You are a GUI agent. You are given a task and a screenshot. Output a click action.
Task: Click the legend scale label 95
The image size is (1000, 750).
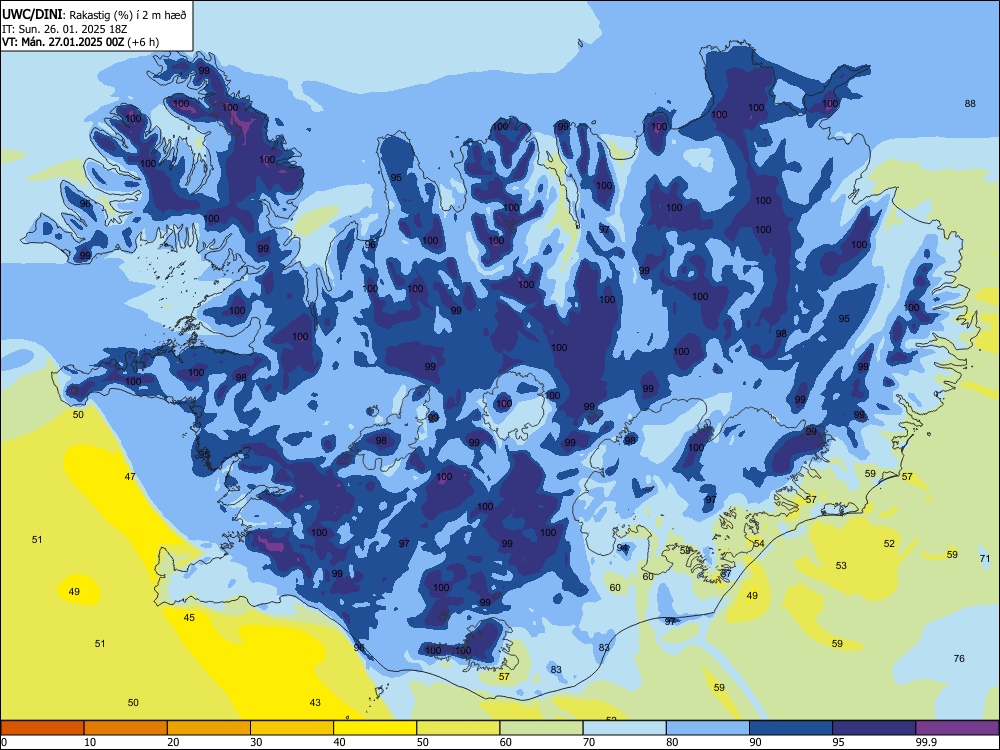(x=839, y=742)
